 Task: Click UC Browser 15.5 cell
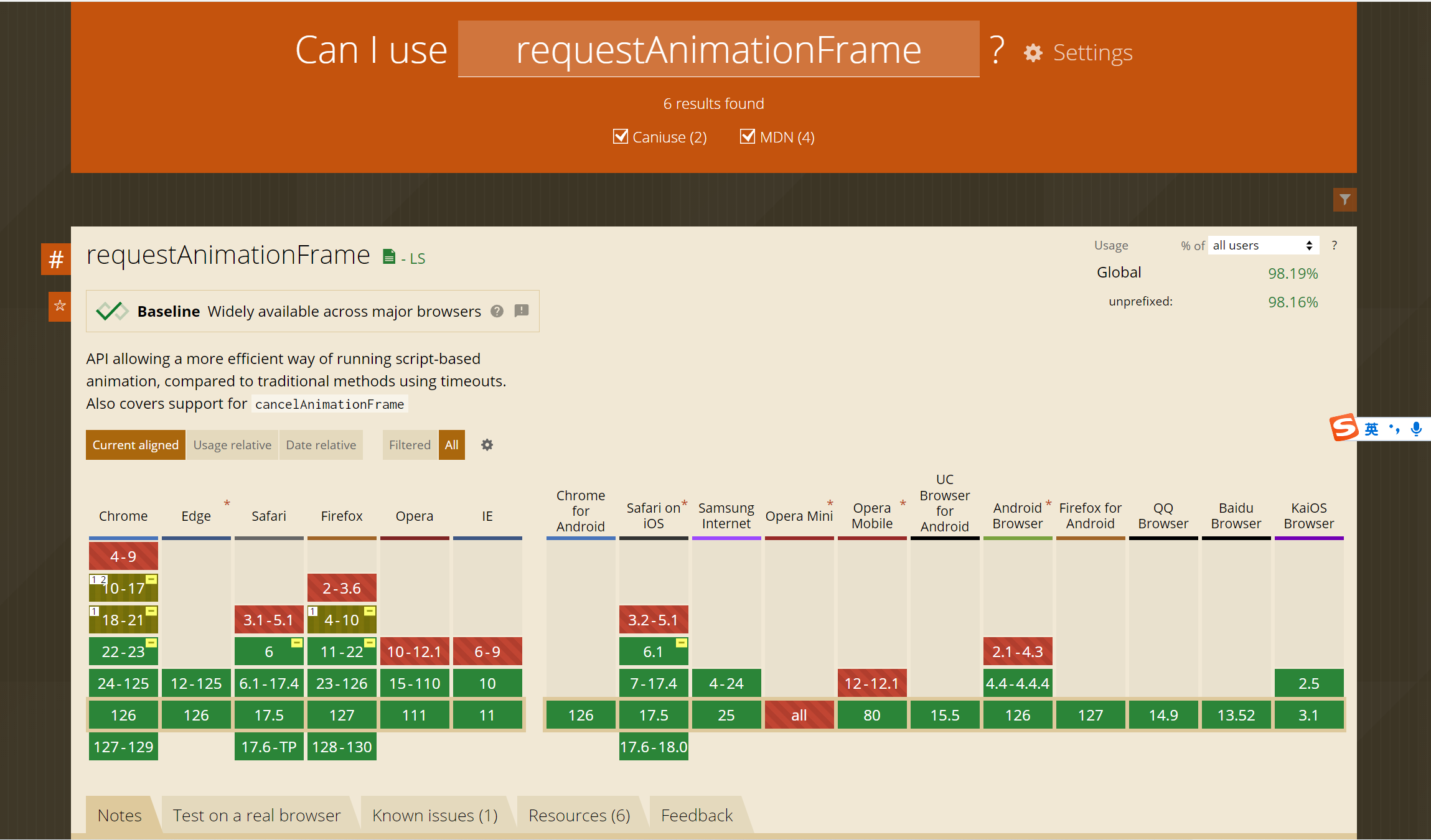tap(945, 715)
